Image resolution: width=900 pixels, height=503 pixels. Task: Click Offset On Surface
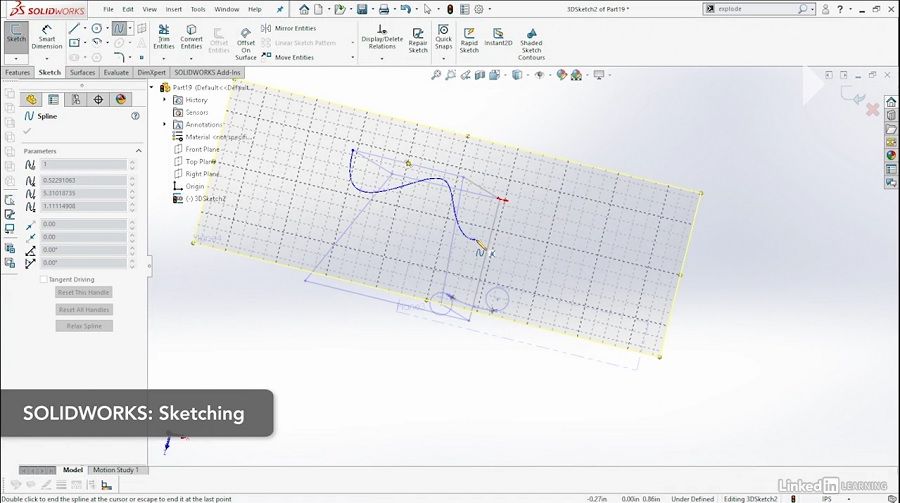tap(246, 44)
